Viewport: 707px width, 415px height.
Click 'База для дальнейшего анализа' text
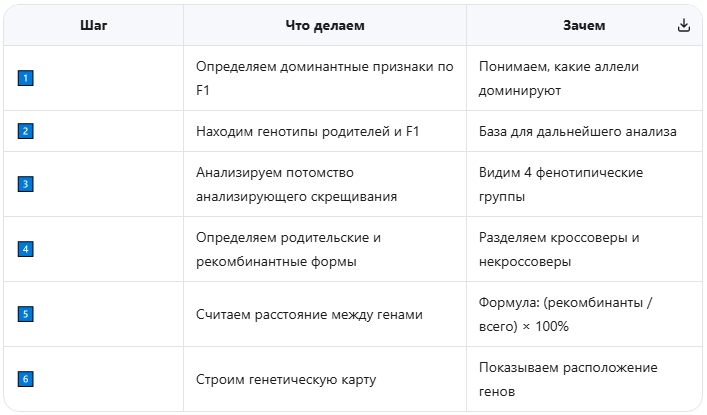point(577,131)
